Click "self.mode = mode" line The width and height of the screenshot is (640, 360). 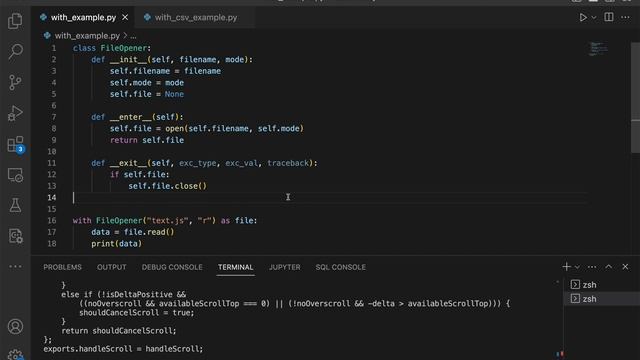click(147, 83)
